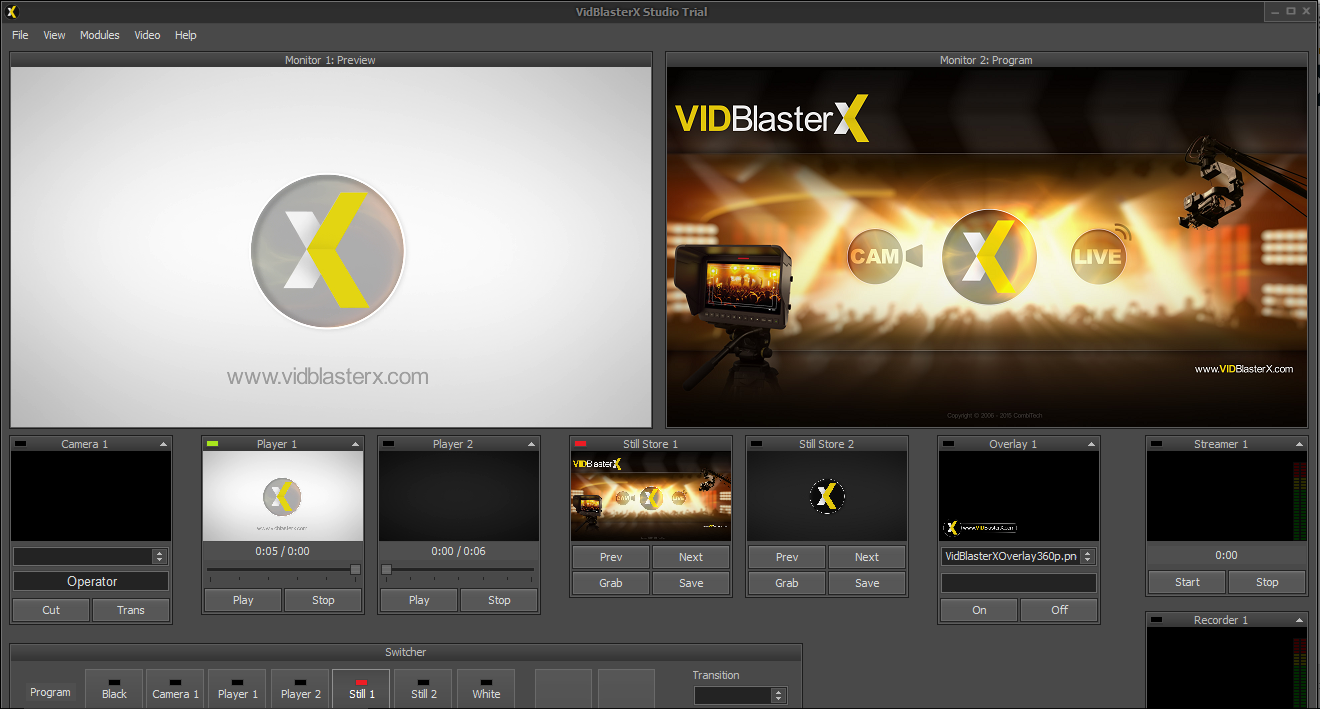The width and height of the screenshot is (1320, 709).
Task: Open the View menu
Action: [54, 35]
